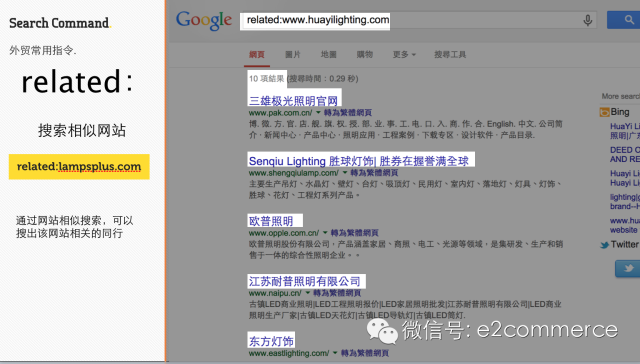Open the 購物 tab

[364, 54]
